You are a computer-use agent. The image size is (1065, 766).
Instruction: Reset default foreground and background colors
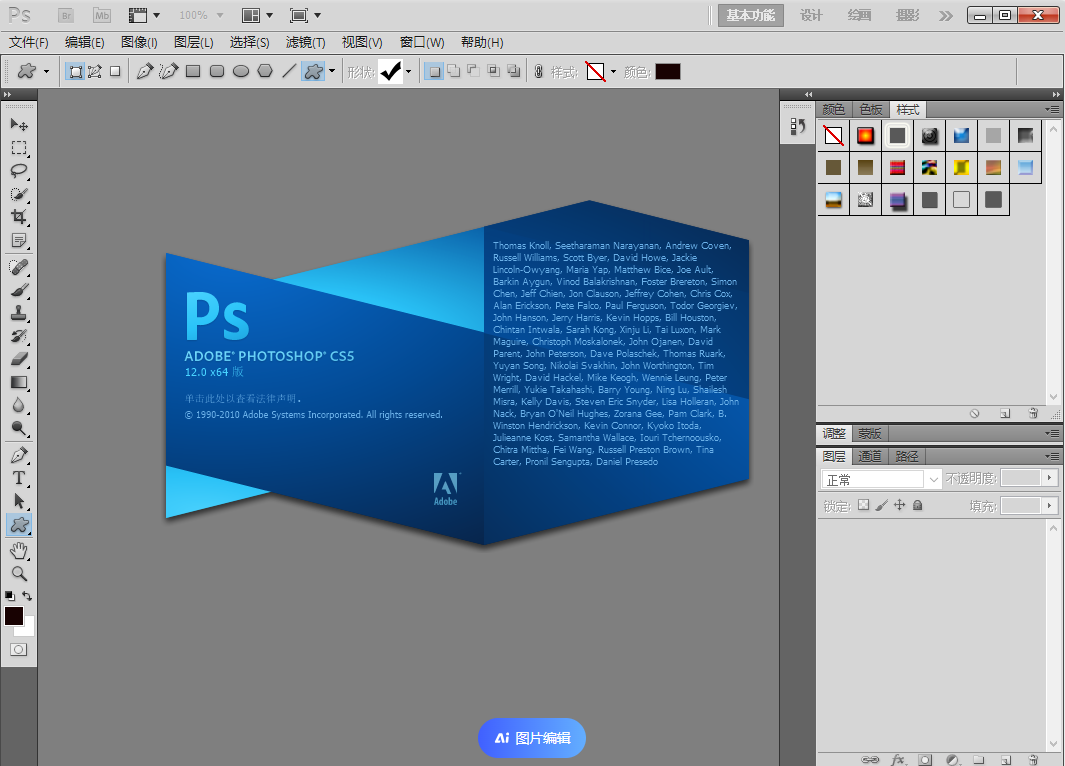pyautogui.click(x=10, y=596)
